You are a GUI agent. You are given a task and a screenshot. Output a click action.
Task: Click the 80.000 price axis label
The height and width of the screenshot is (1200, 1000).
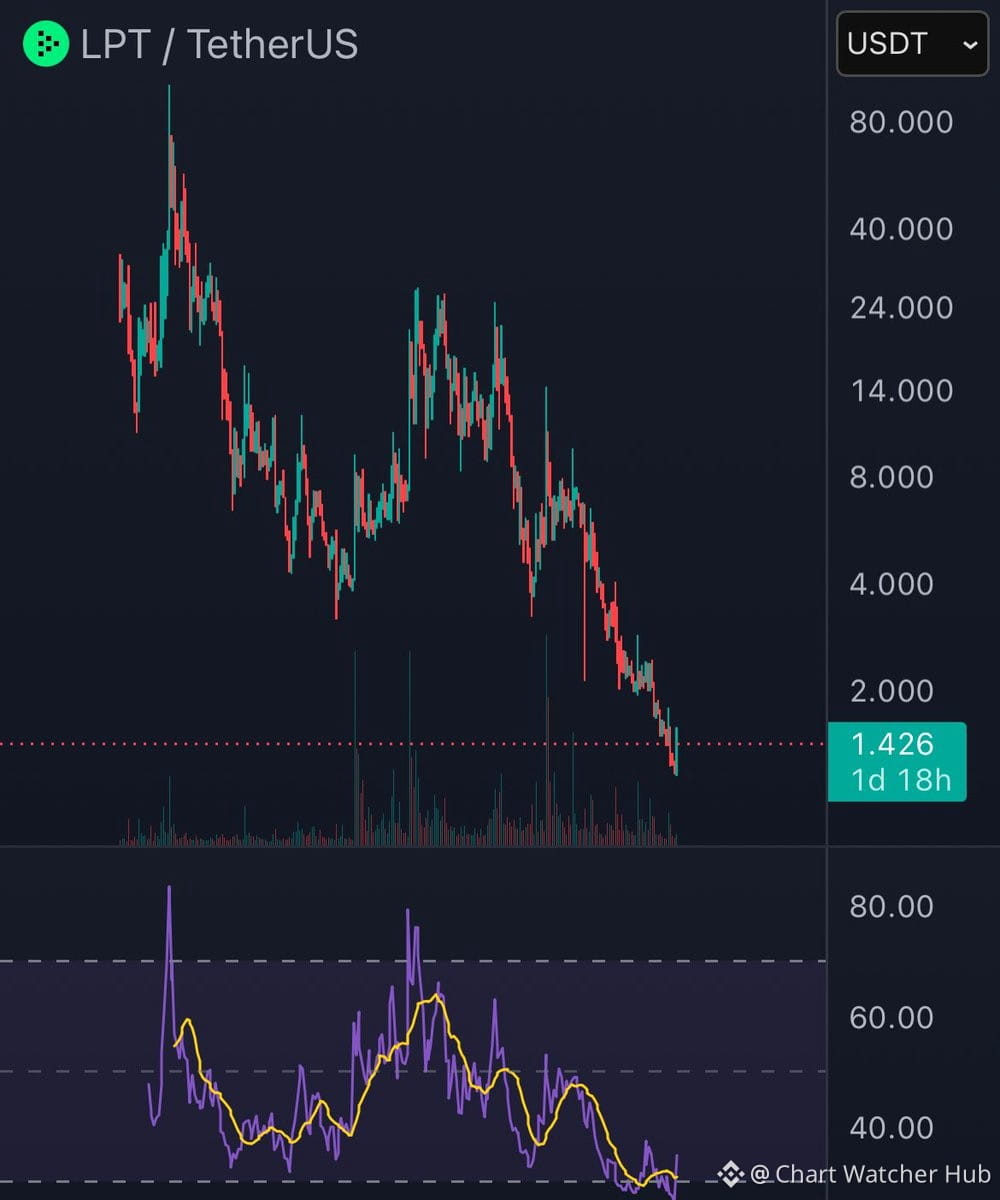[901, 122]
